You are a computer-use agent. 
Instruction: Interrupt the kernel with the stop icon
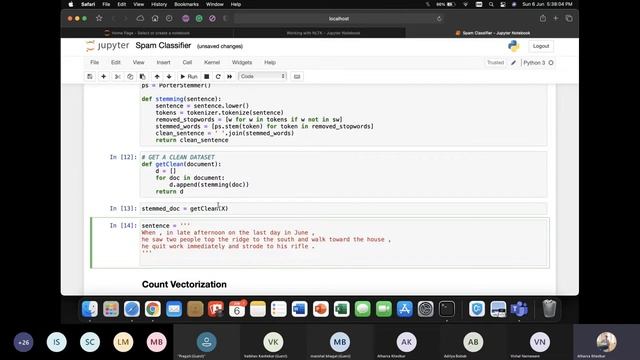coord(207,76)
